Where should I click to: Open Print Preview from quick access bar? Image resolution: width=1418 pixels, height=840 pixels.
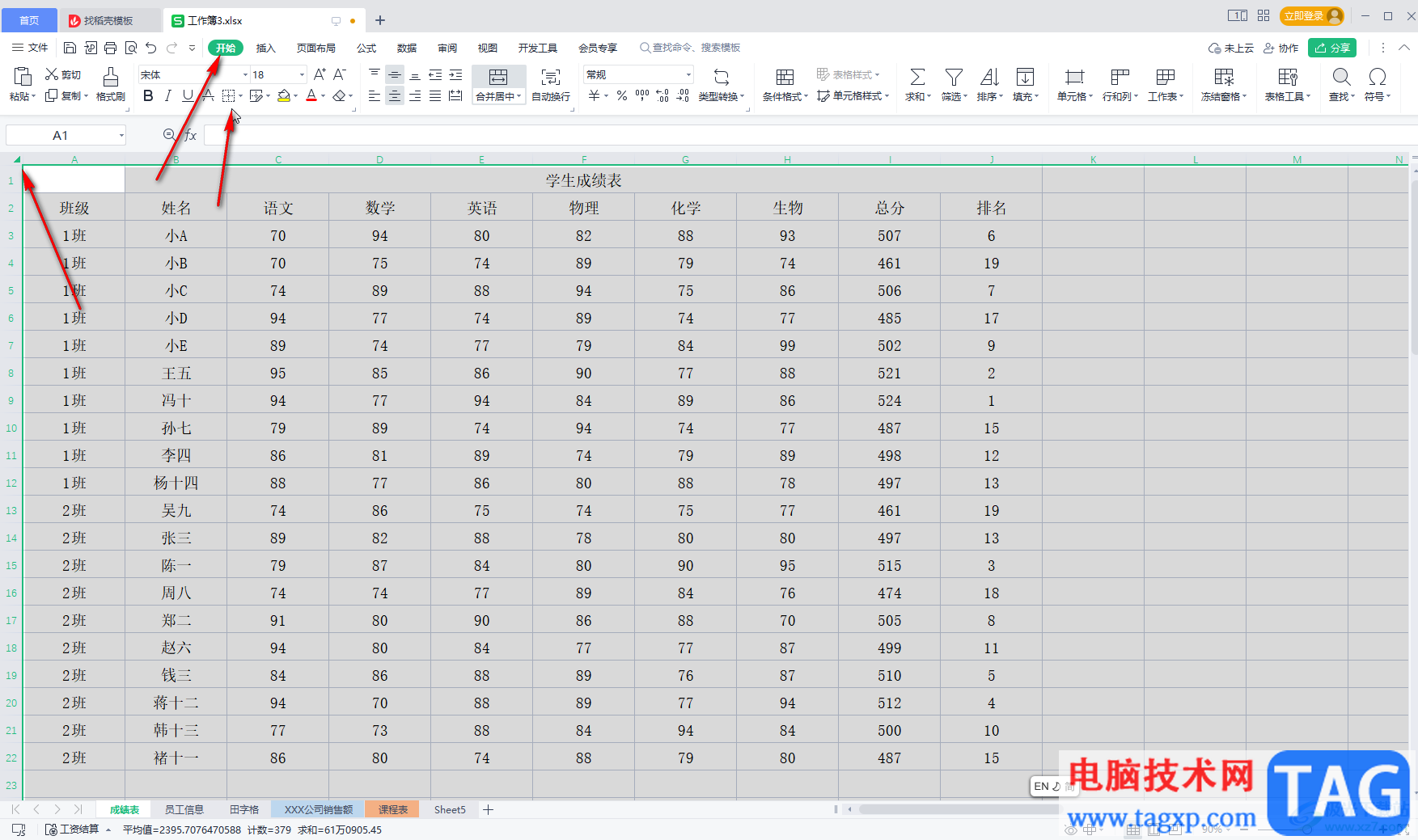[x=131, y=48]
